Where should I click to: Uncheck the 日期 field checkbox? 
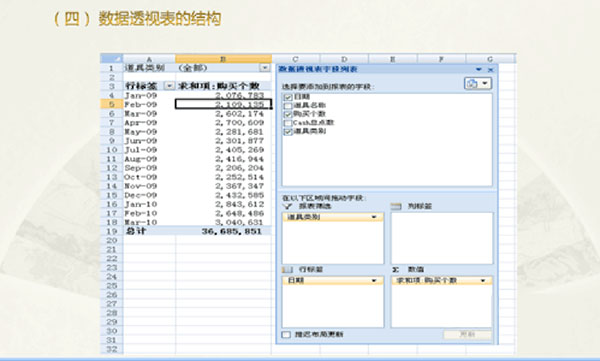tap(288, 97)
